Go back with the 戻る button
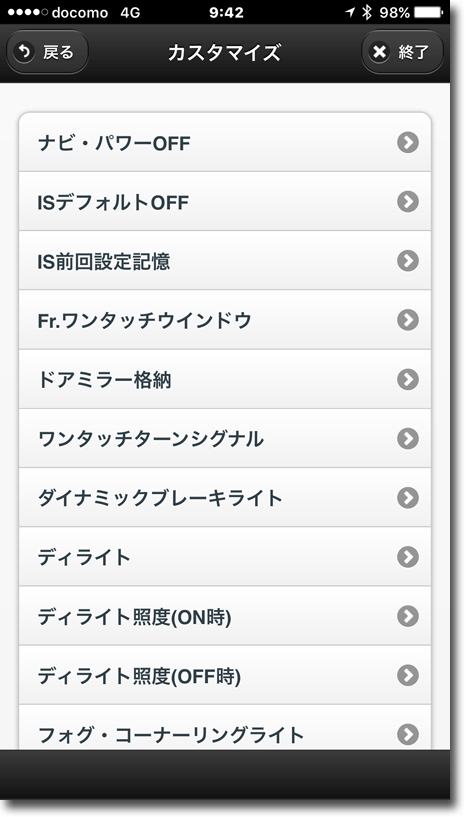467x817 pixels. pos(47,52)
